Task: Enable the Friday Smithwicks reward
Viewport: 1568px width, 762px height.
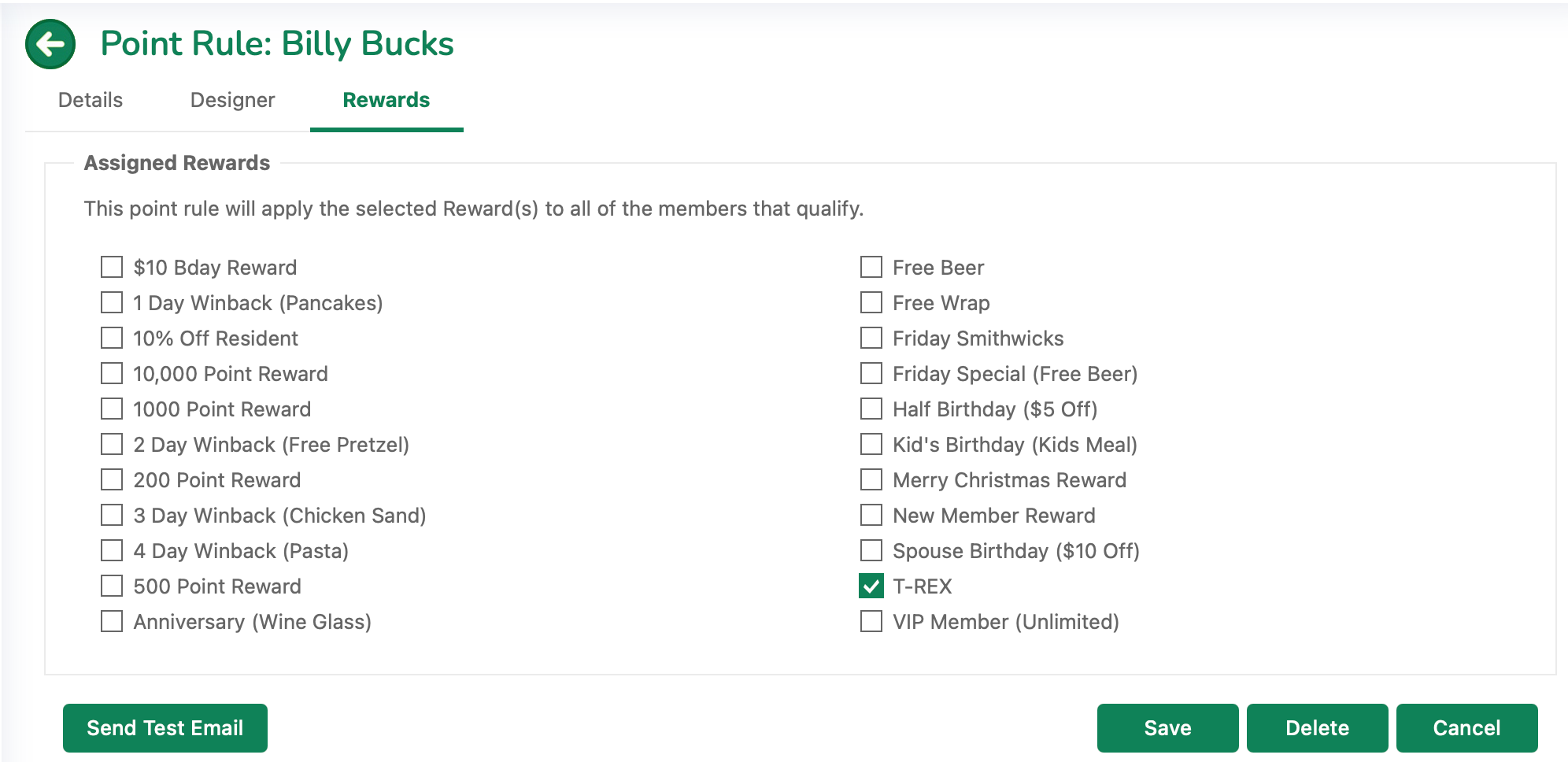Action: tap(871, 338)
